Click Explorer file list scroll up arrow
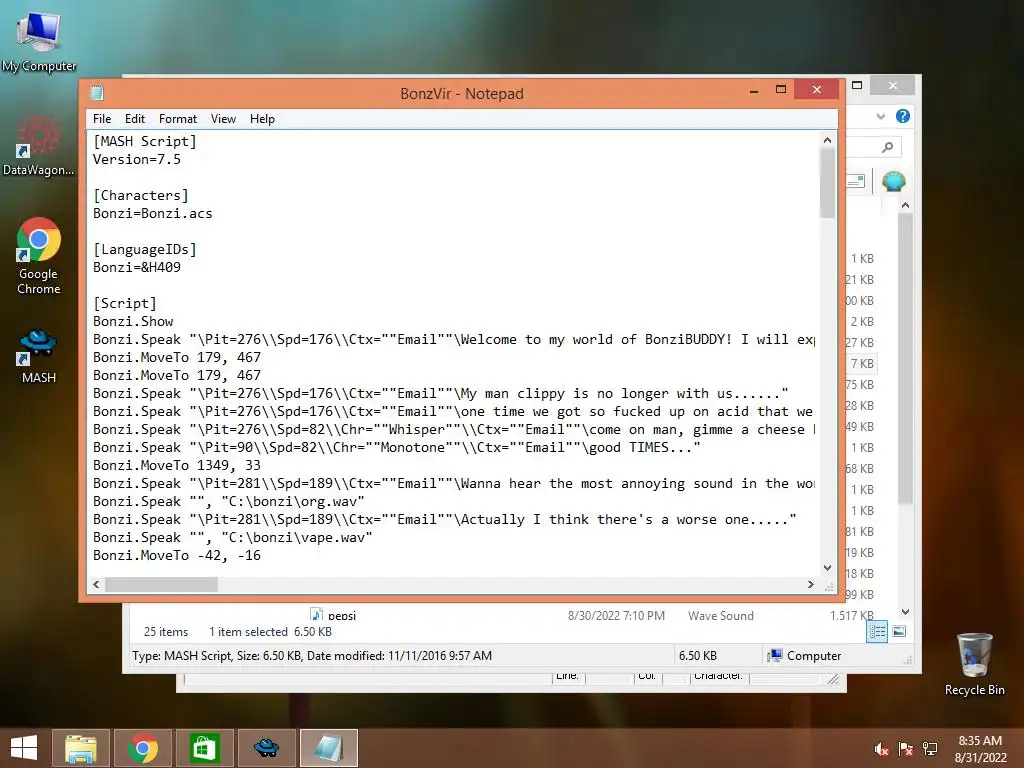Screen dimensions: 1024x768 tap(905, 205)
